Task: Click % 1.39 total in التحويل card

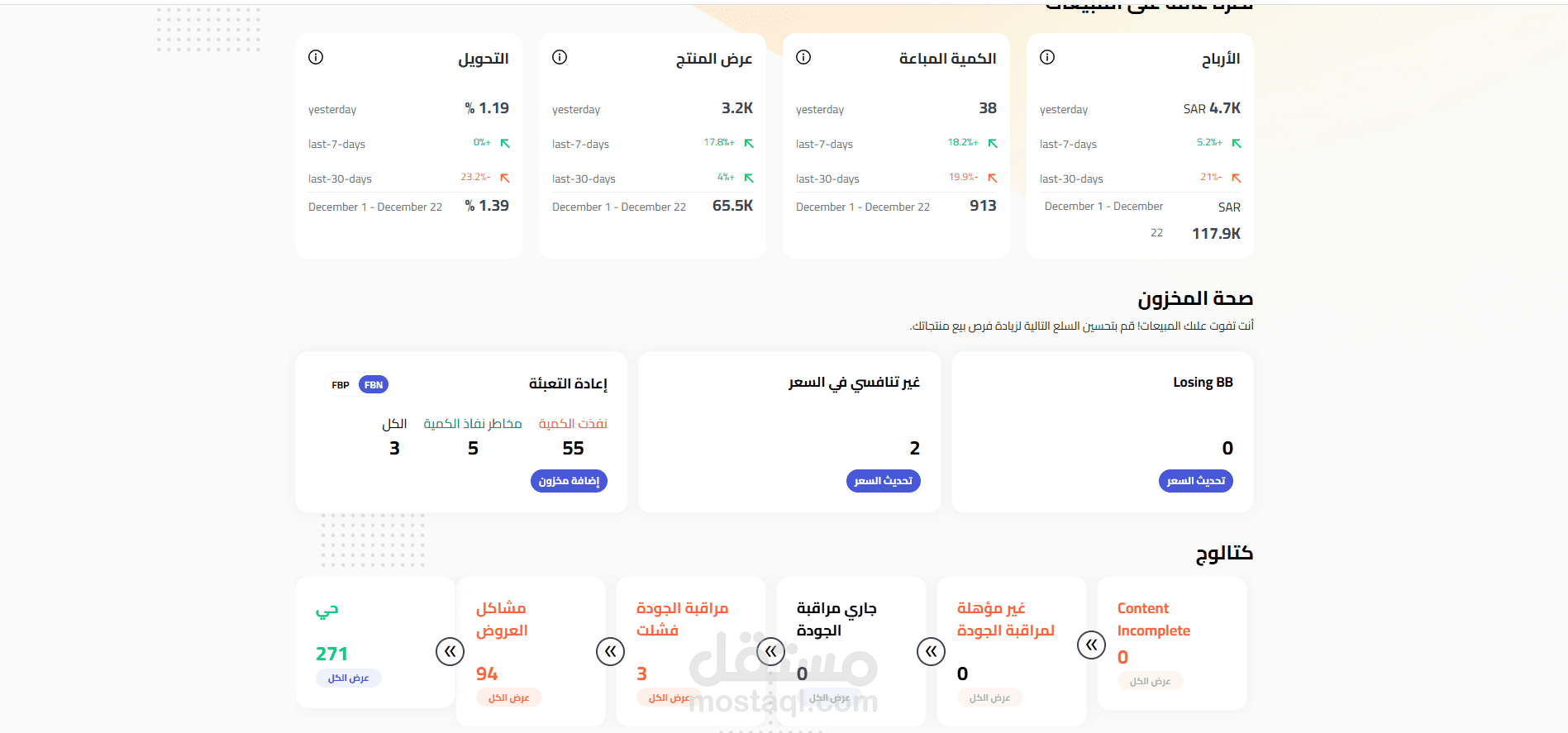Action: click(487, 206)
